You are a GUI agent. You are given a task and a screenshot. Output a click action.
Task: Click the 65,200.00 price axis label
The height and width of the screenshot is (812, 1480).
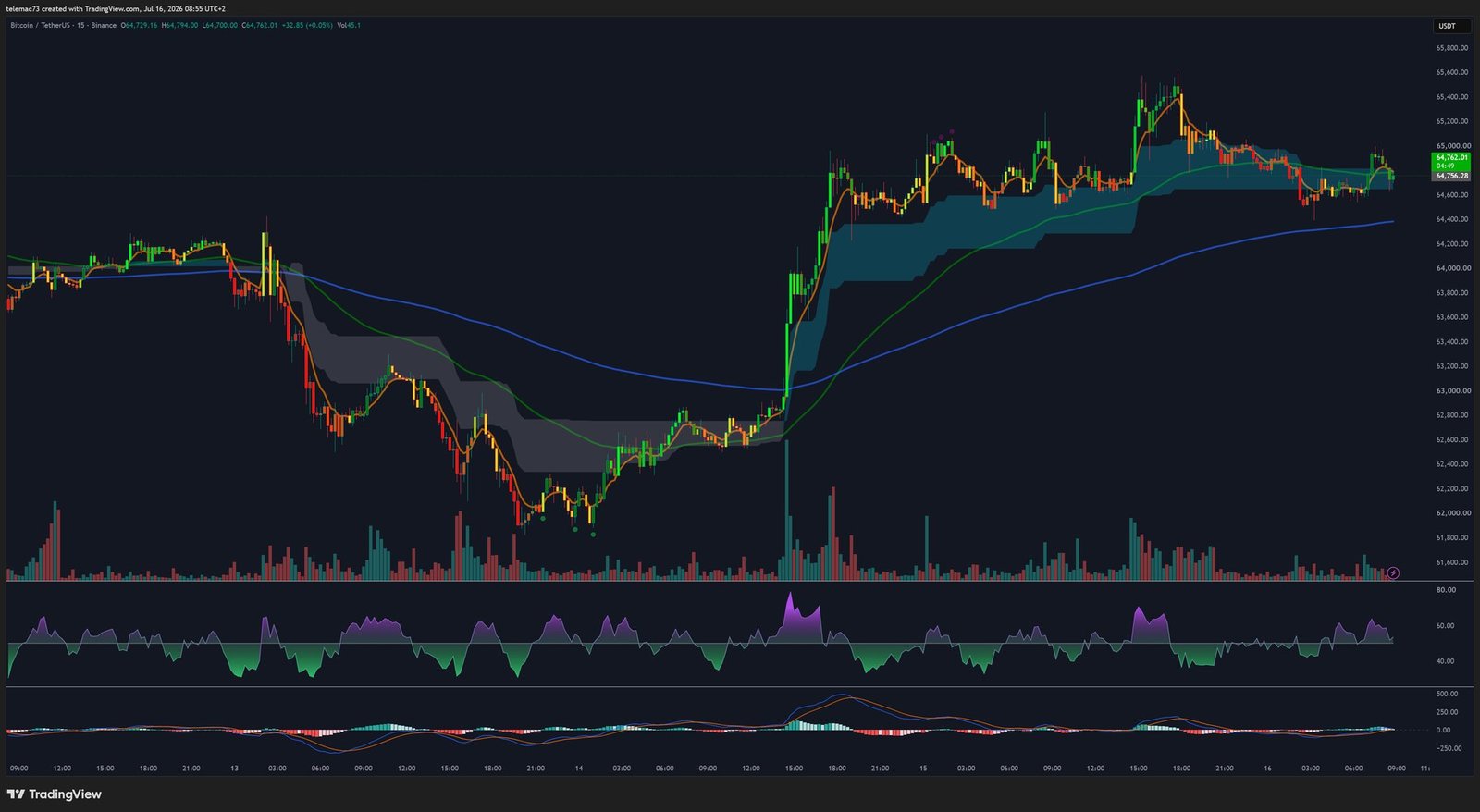pyautogui.click(x=1451, y=121)
